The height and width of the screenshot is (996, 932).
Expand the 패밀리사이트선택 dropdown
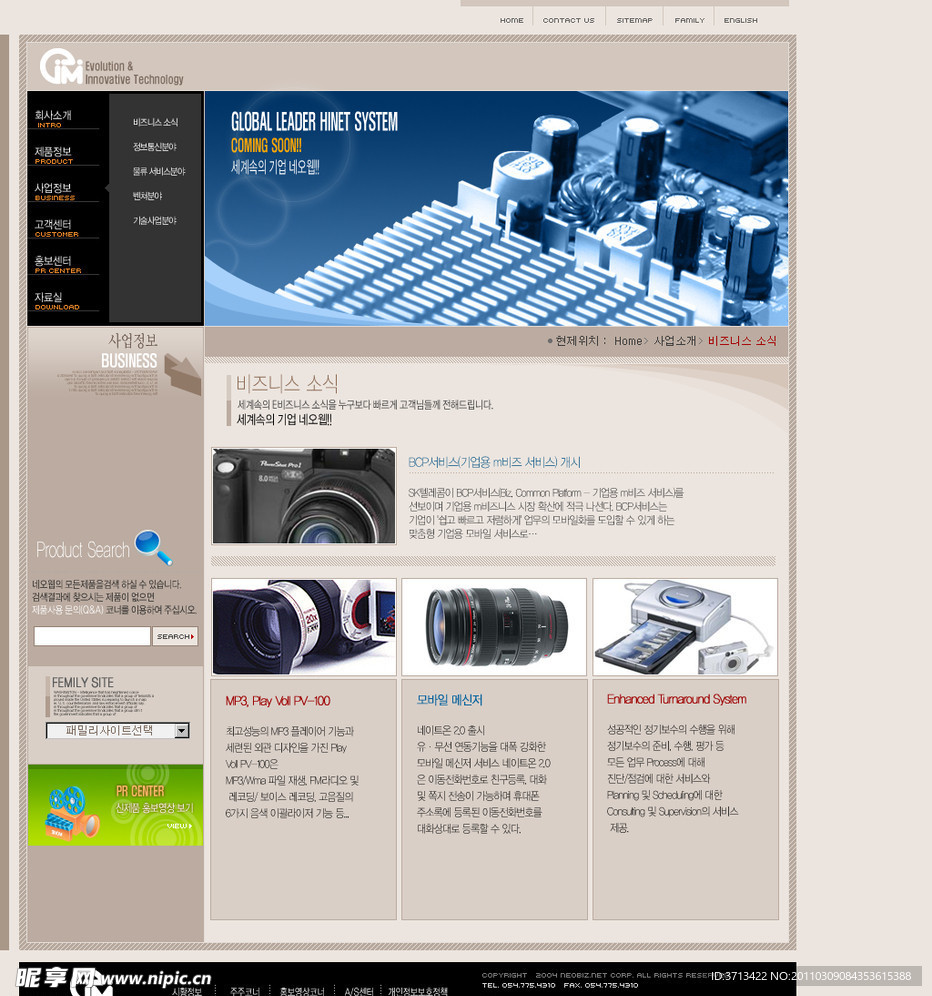(118, 730)
